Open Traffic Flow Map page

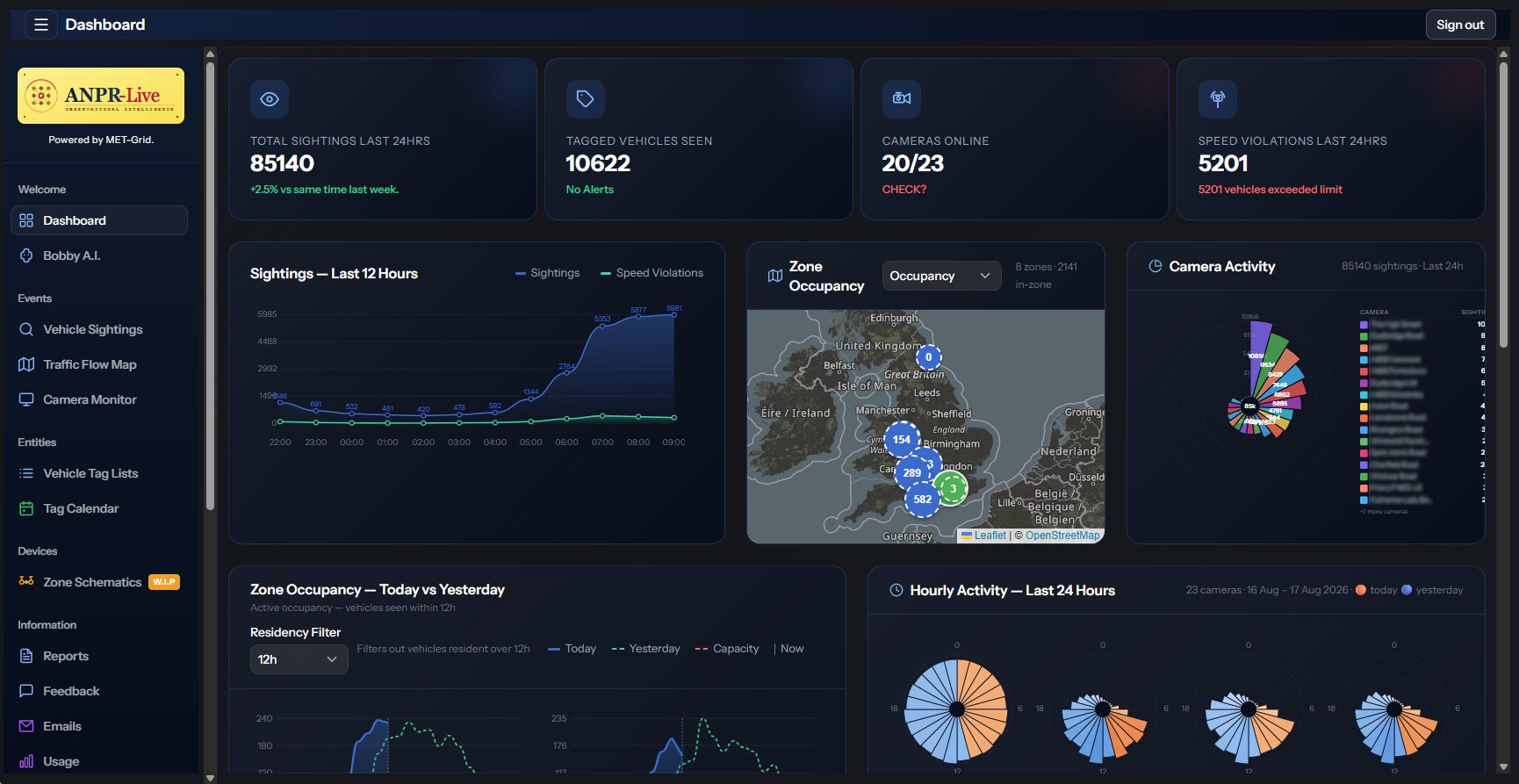pos(99,364)
